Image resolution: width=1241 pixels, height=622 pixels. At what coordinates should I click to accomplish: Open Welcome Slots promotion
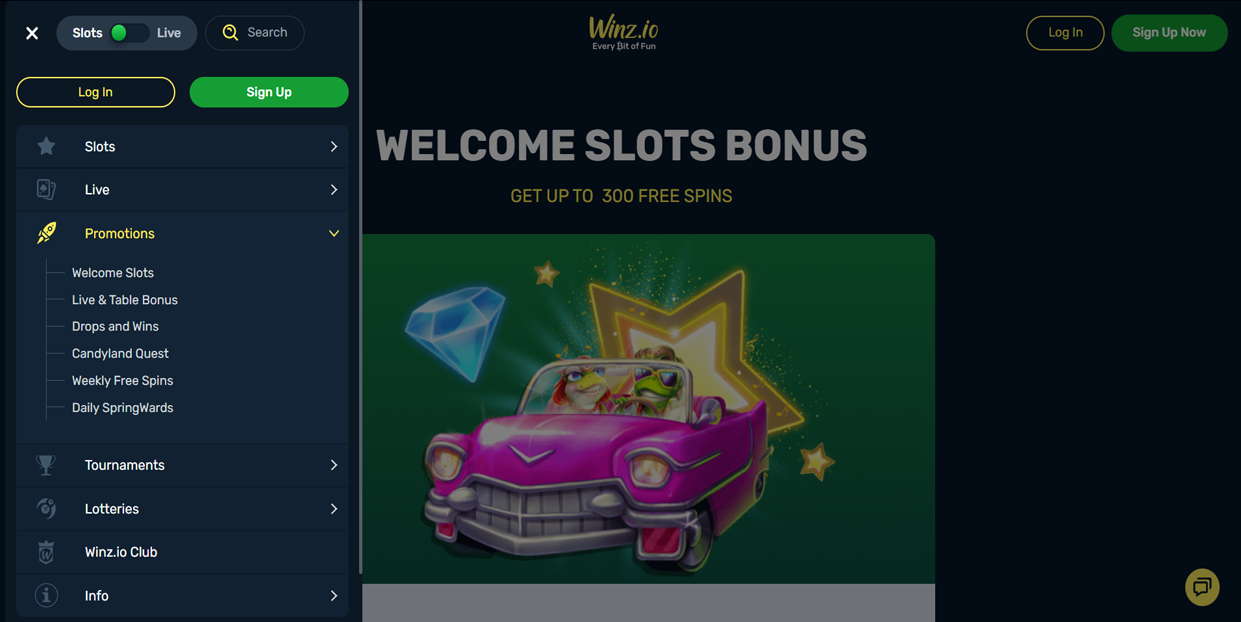113,272
